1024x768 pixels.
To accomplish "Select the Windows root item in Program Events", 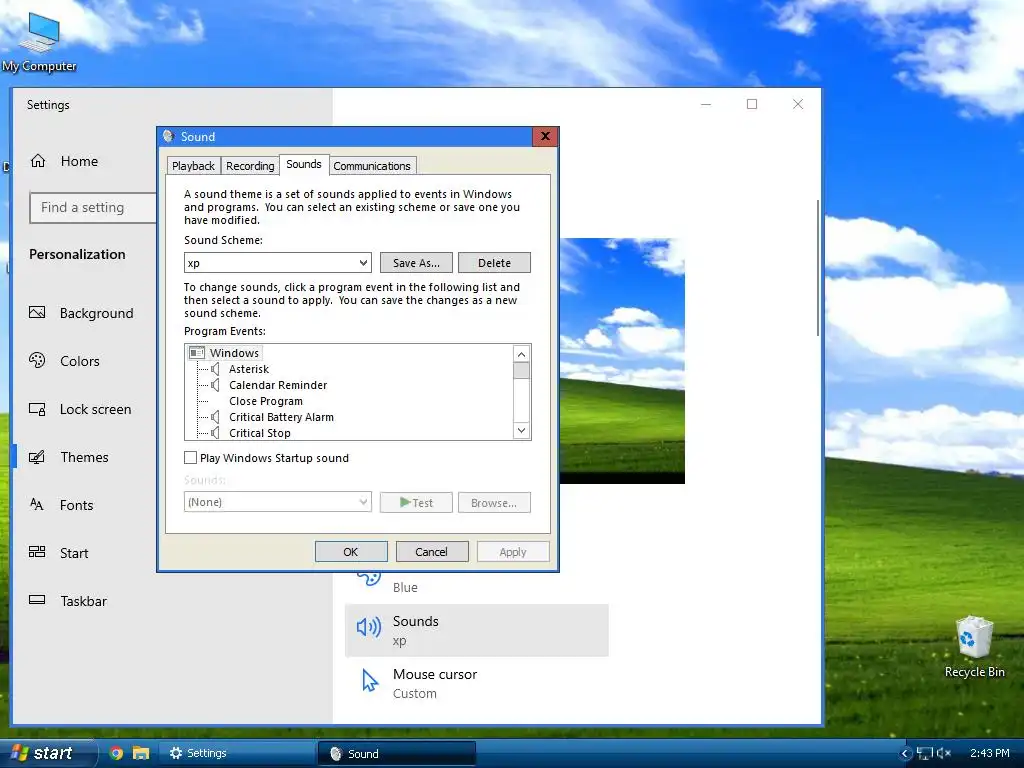I will (x=234, y=353).
